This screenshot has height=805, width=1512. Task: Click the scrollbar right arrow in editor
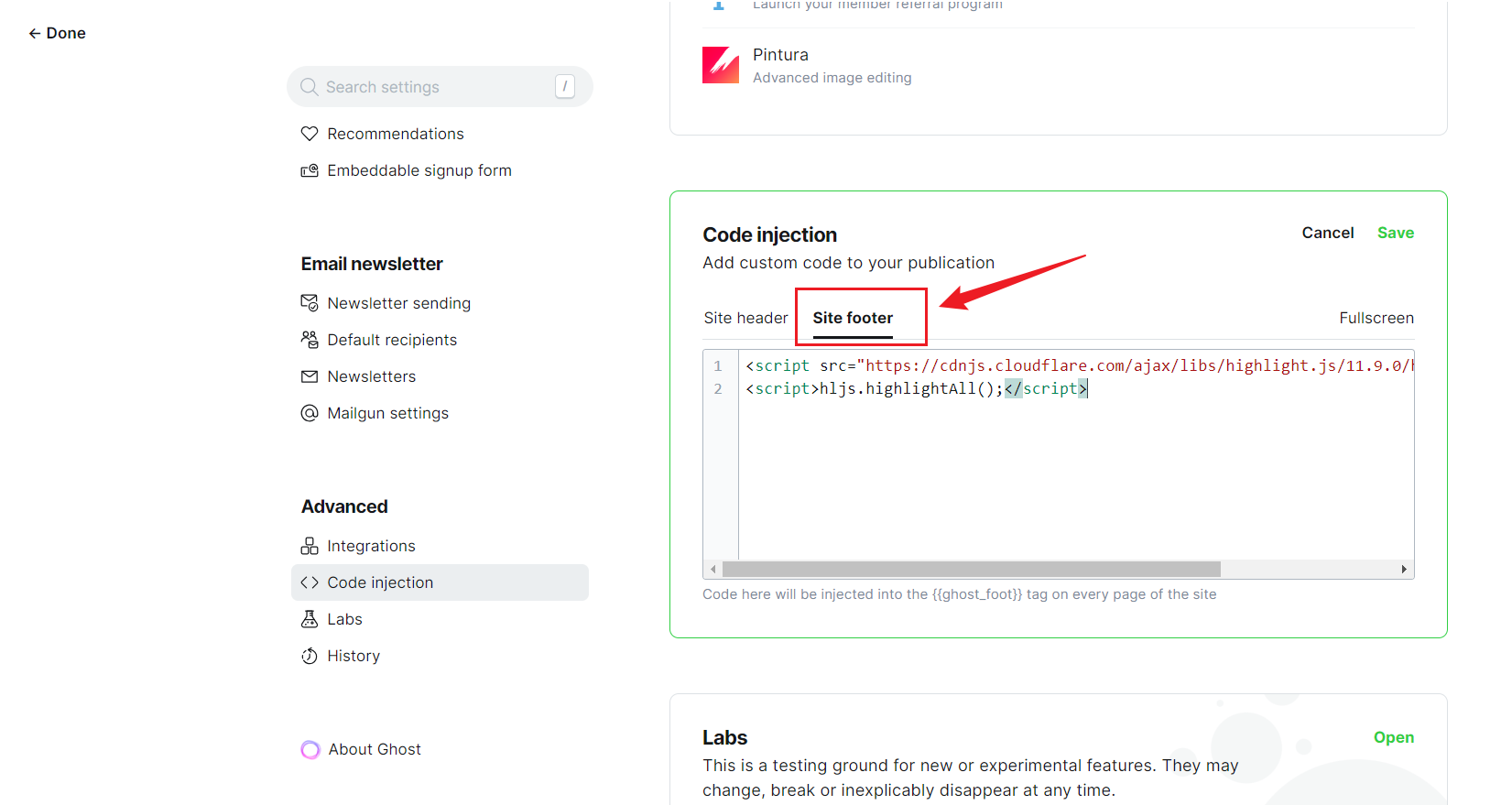pyautogui.click(x=1404, y=570)
